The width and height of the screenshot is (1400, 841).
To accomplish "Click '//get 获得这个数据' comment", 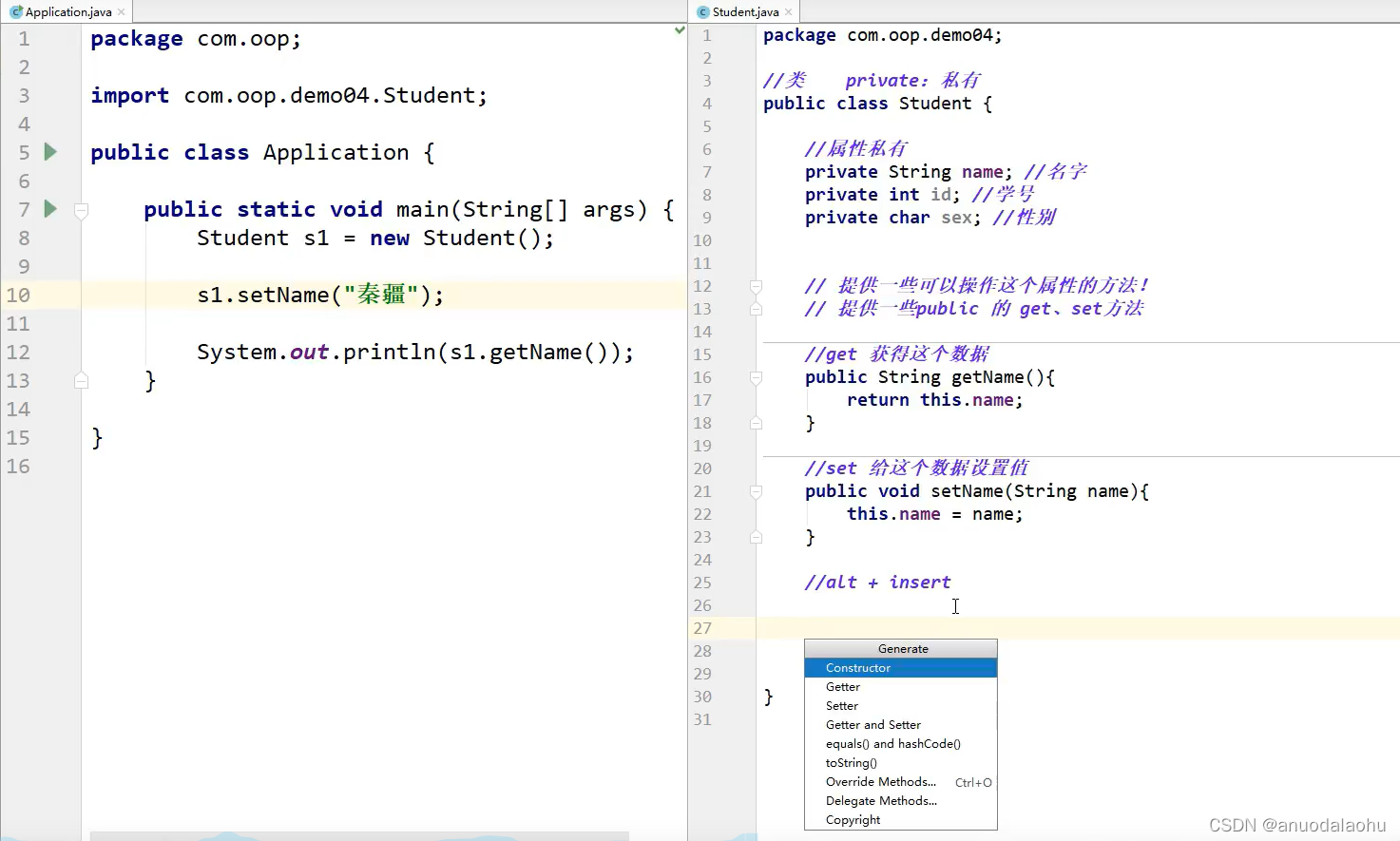I will click(897, 354).
